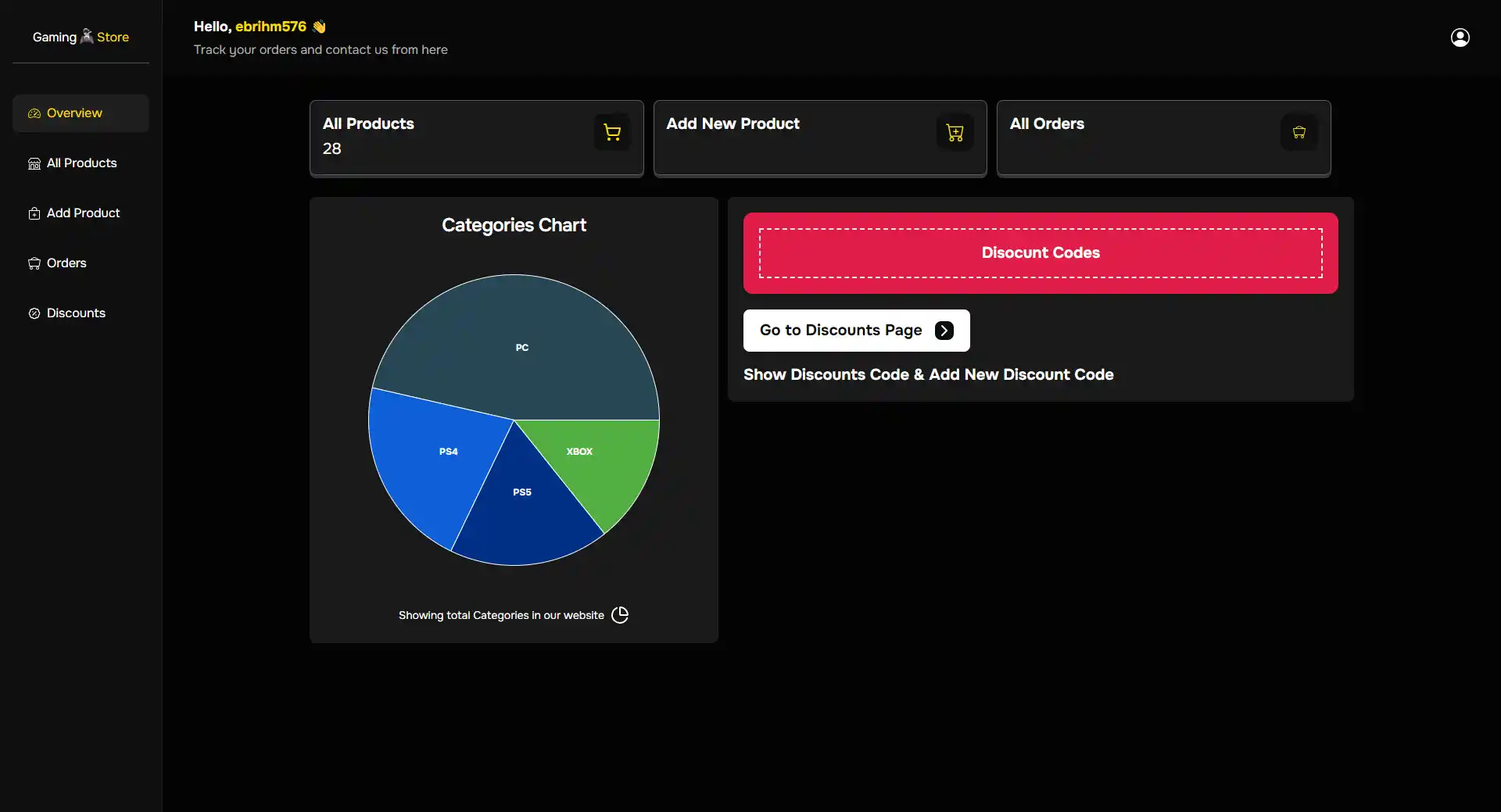Image resolution: width=1501 pixels, height=812 pixels.
Task: Click the pie chart icon below the chart
Action: (x=620, y=615)
